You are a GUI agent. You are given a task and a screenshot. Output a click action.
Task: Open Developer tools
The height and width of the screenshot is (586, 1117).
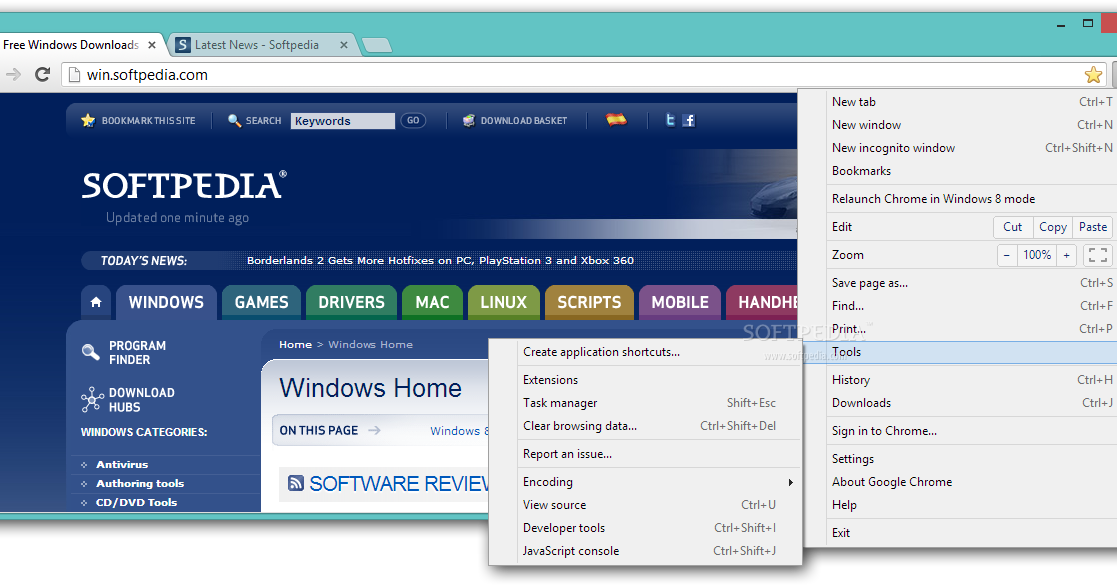(x=645, y=528)
